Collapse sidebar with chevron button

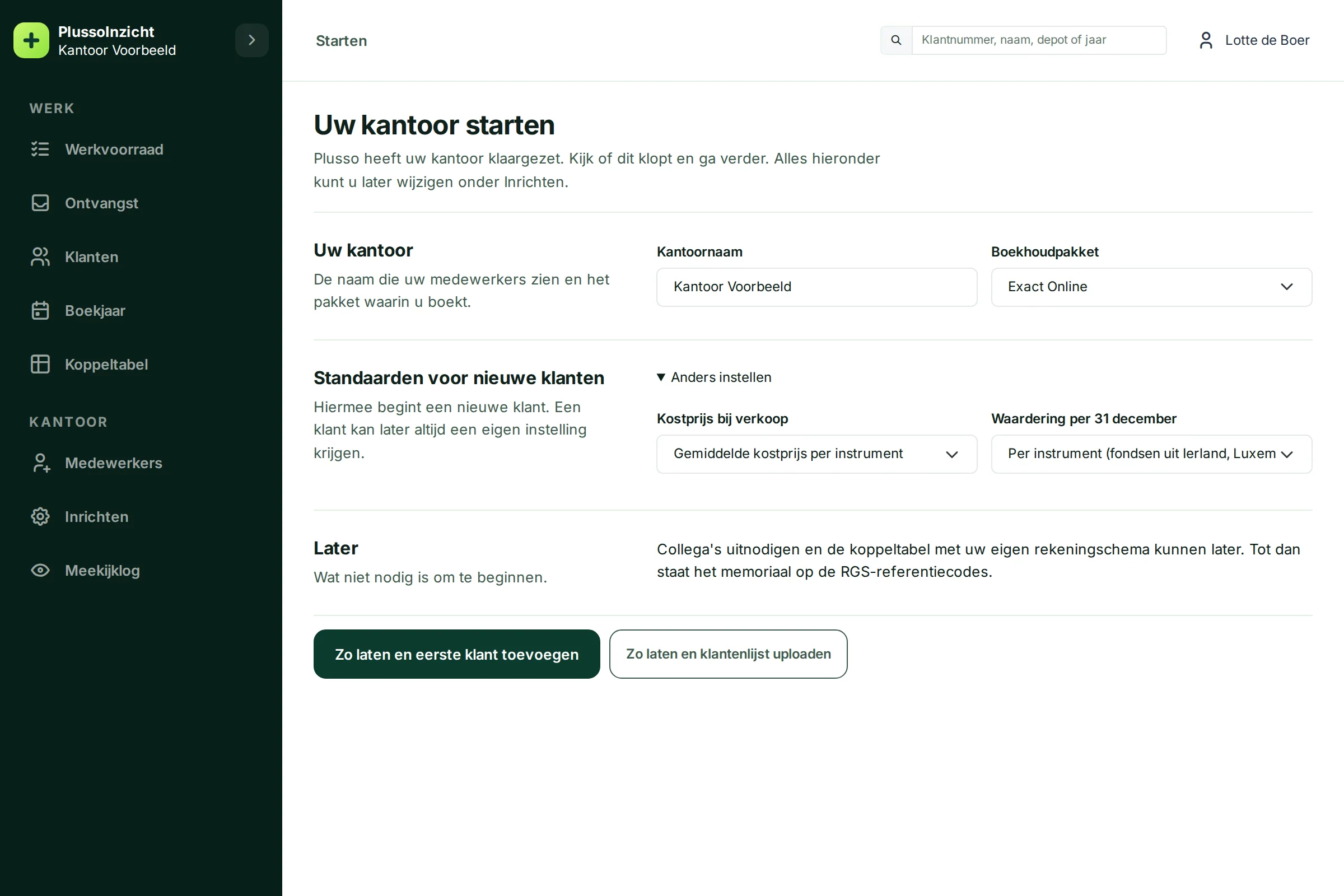(251, 40)
